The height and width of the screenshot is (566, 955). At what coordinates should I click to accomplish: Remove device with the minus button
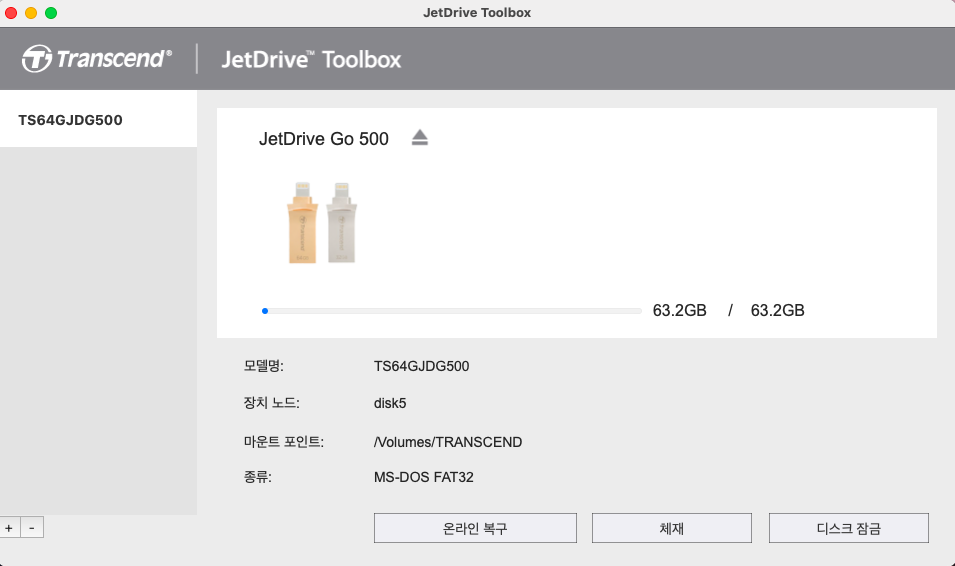tap(32, 528)
